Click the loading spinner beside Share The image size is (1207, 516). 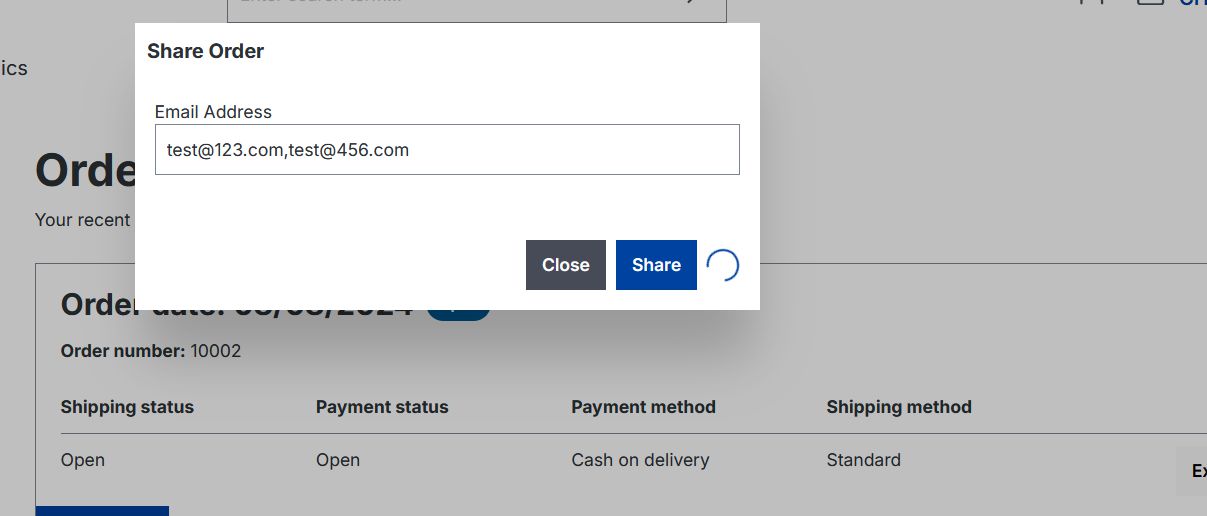pyautogui.click(x=723, y=265)
